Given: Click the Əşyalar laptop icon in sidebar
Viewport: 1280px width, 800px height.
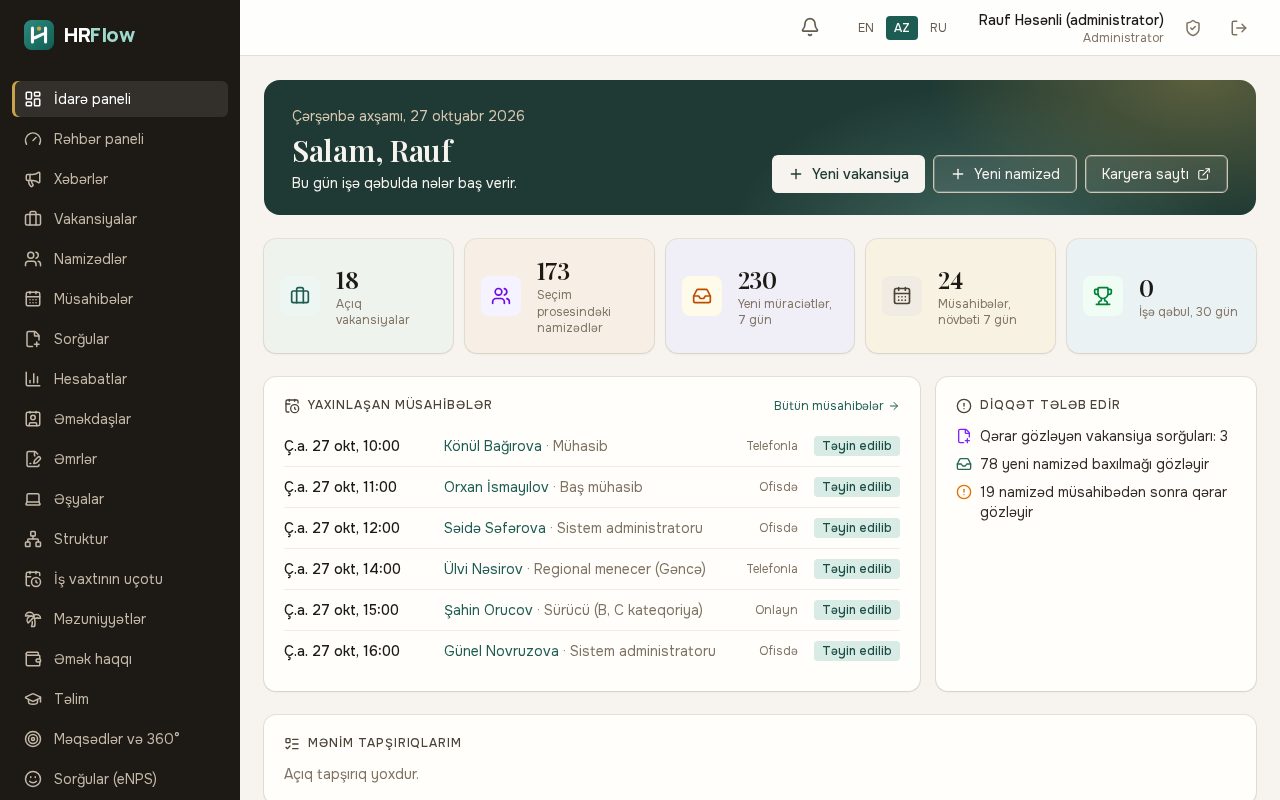Looking at the screenshot, I should pyautogui.click(x=33, y=499).
